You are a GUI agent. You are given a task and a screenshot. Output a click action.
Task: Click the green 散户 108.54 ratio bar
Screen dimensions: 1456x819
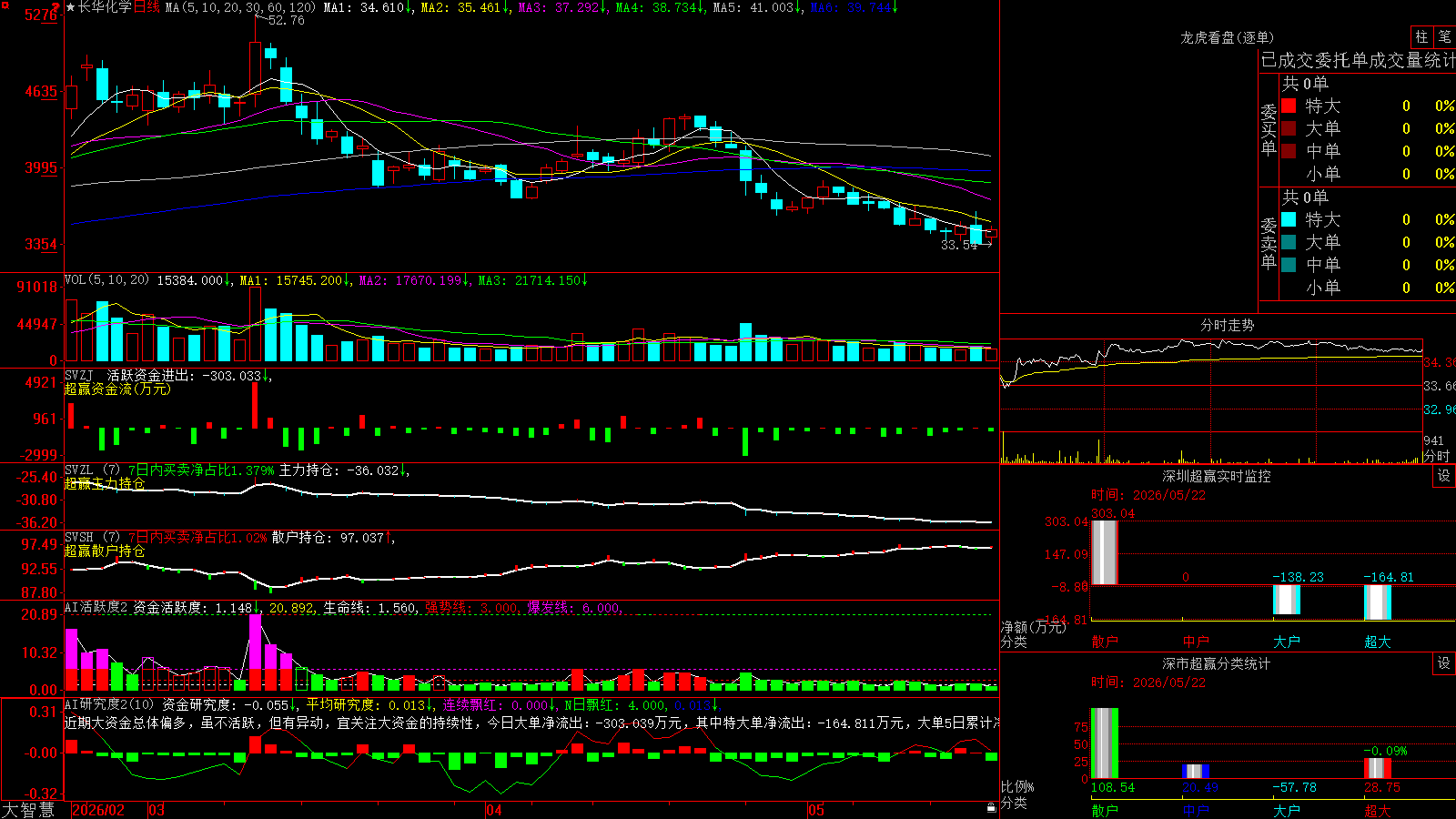tap(1104, 743)
